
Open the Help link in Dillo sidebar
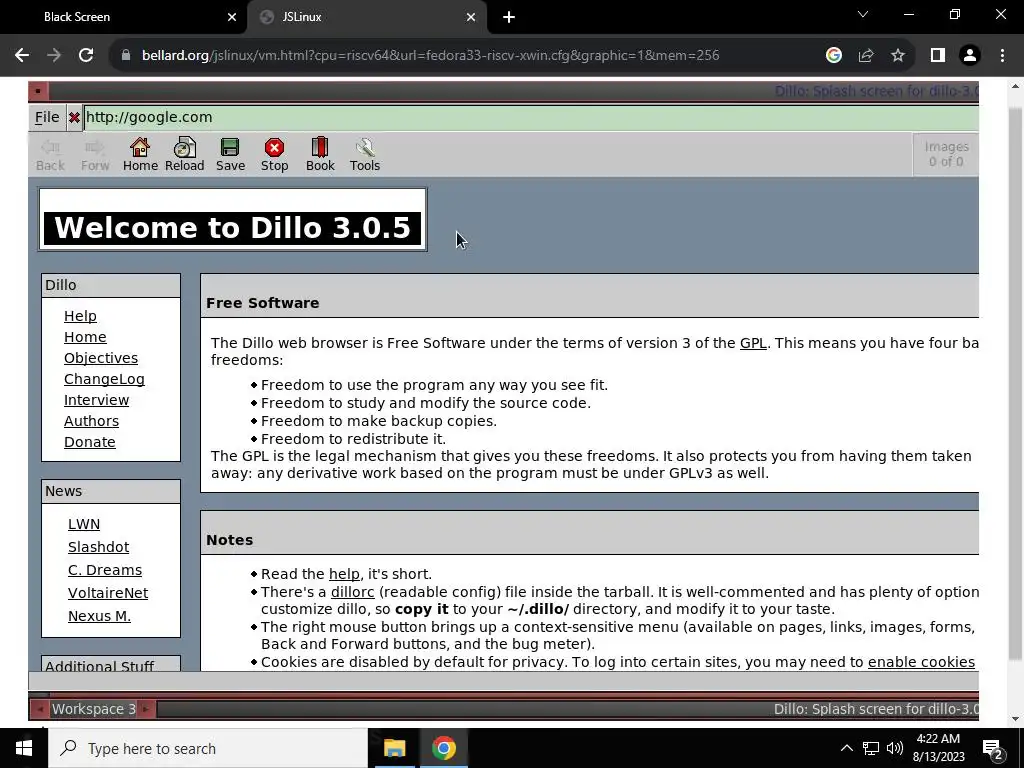click(x=80, y=316)
